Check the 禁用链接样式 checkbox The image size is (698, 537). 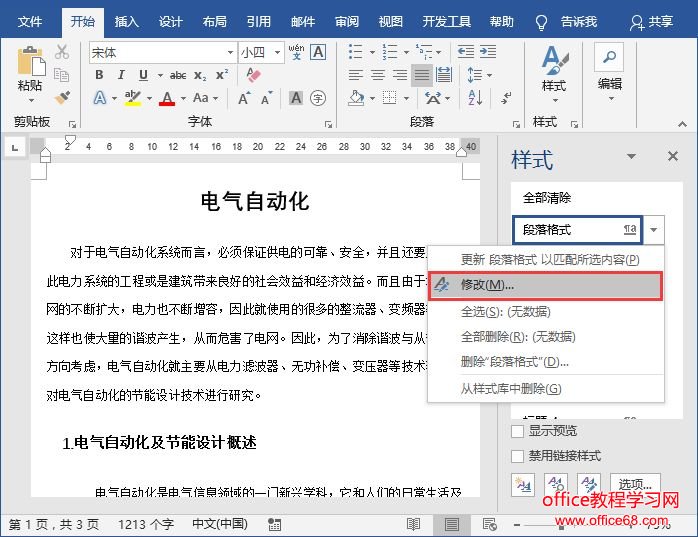(518, 456)
